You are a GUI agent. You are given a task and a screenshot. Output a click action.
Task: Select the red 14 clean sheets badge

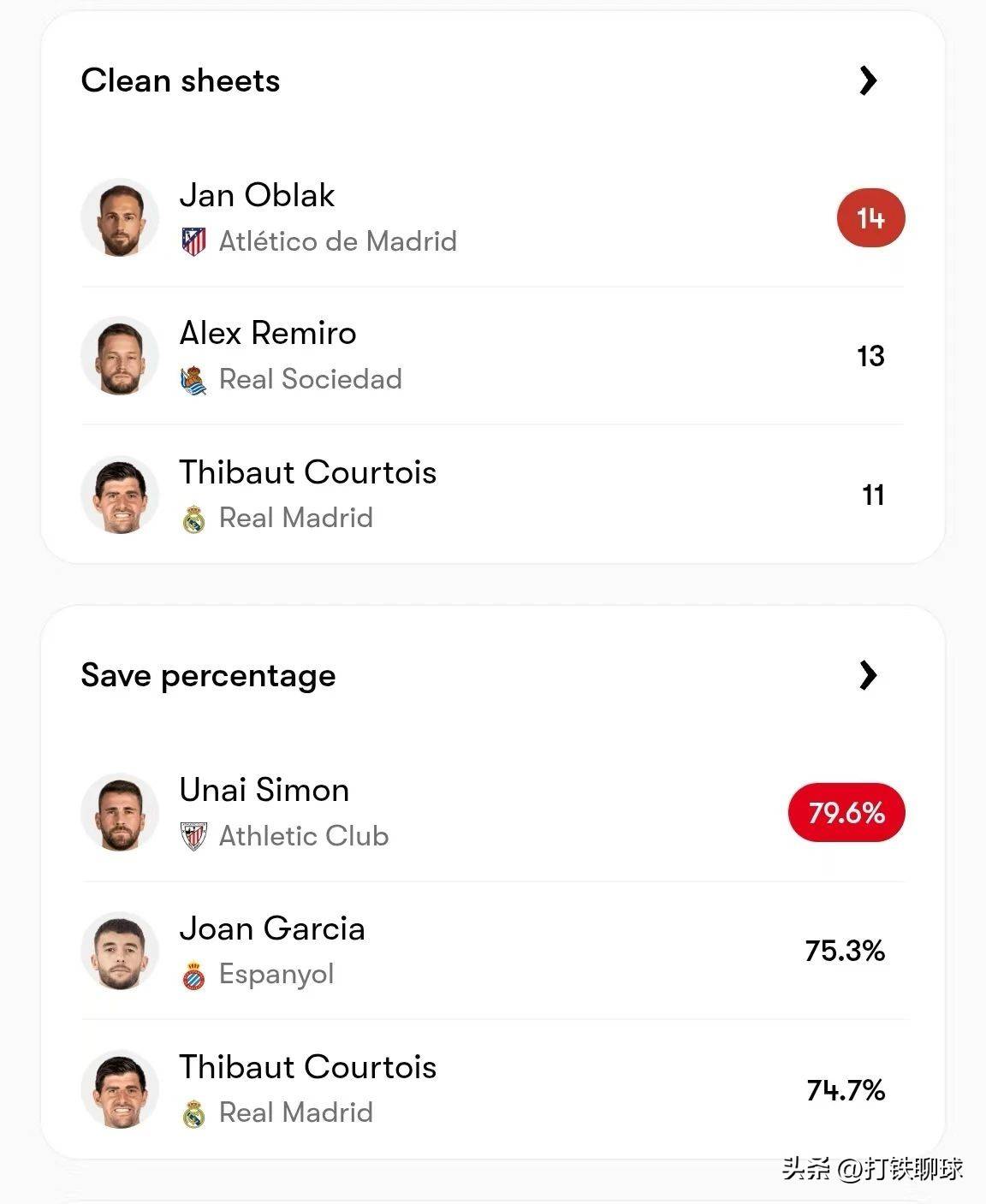(x=870, y=218)
